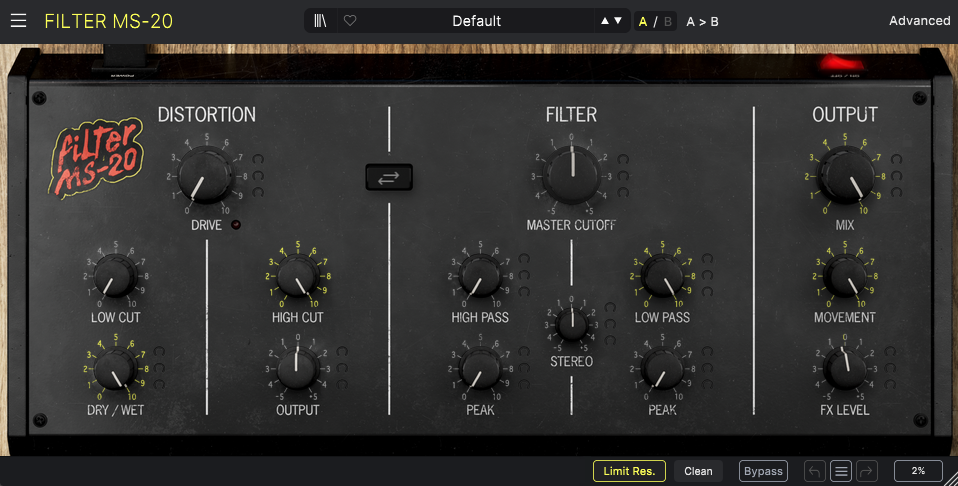This screenshot has height=486, width=958.
Task: Click the MOVEMENT knob
Action: (844, 276)
